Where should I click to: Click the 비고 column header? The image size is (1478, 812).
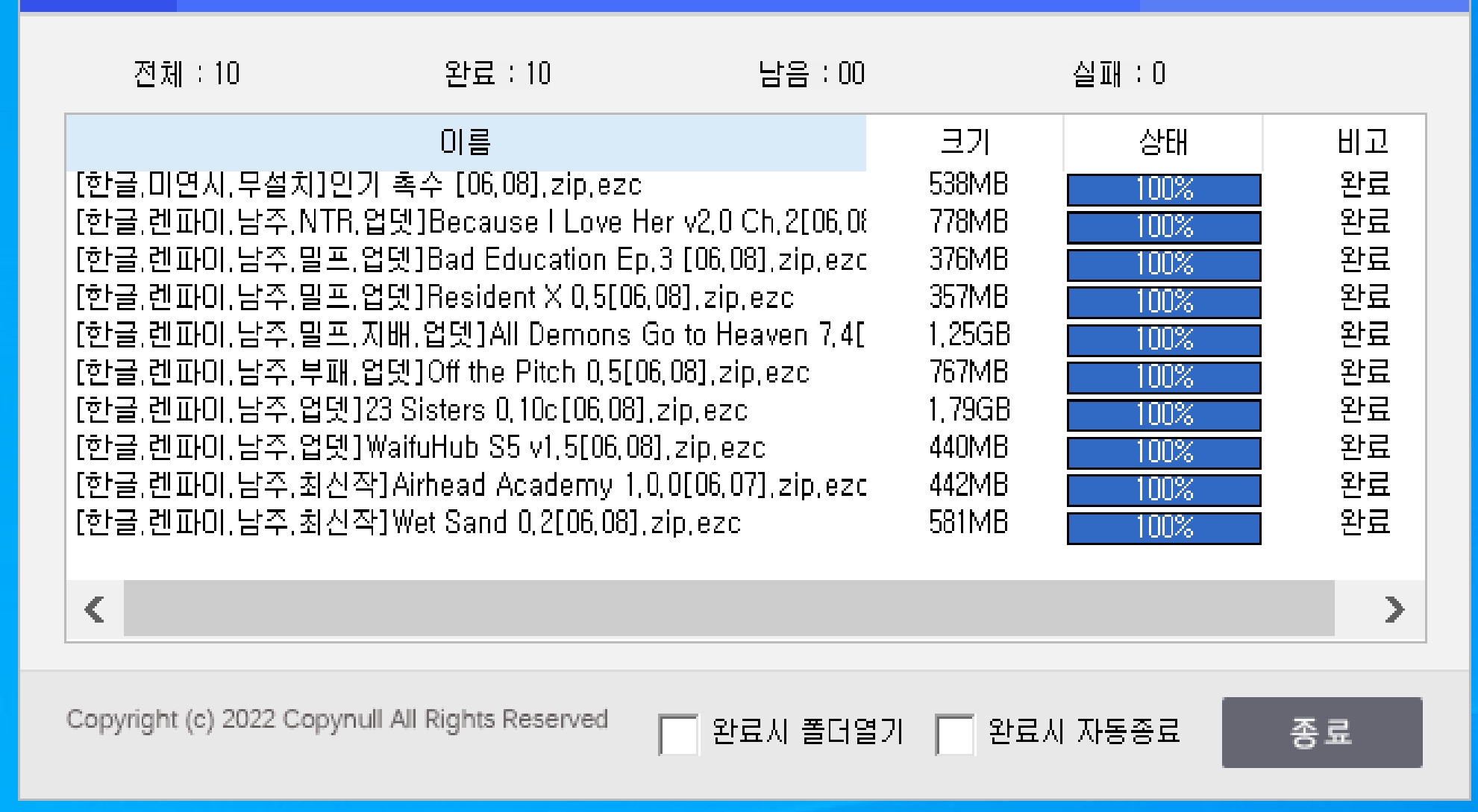click(x=1362, y=142)
